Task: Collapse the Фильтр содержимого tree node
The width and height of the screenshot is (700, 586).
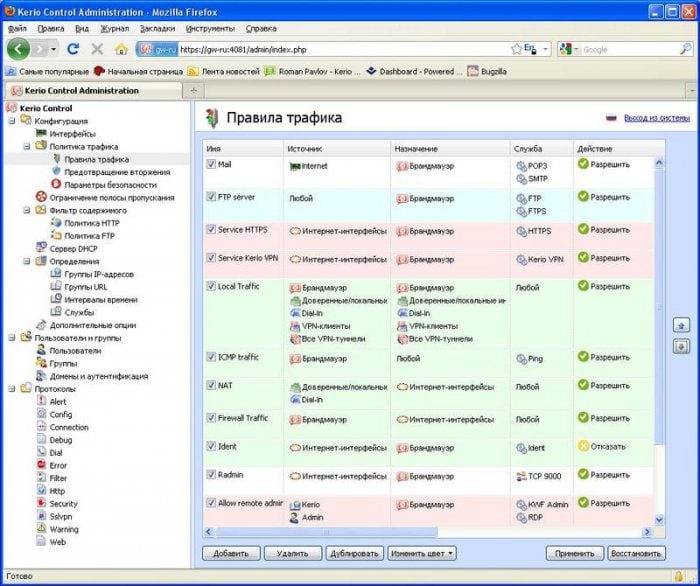Action: click(27, 210)
